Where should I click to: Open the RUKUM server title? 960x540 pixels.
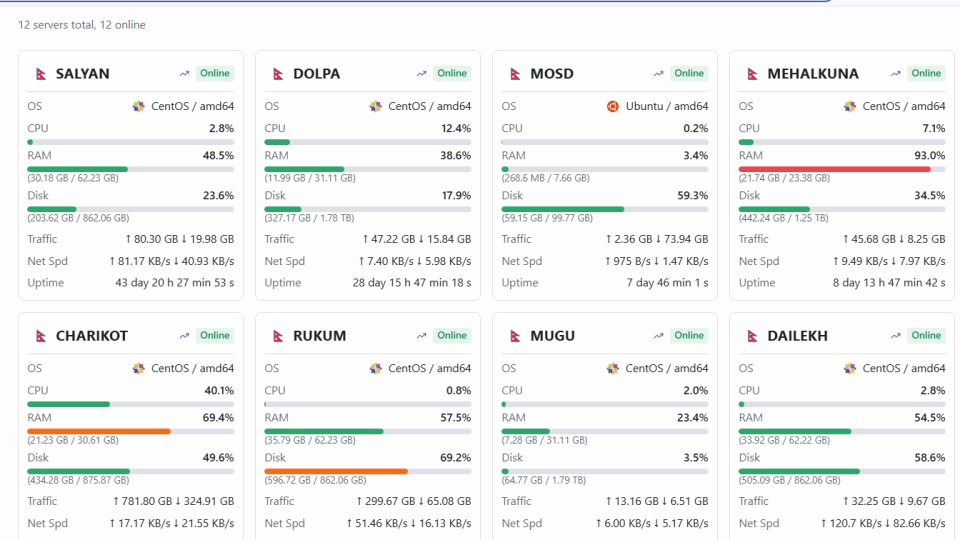(320, 336)
